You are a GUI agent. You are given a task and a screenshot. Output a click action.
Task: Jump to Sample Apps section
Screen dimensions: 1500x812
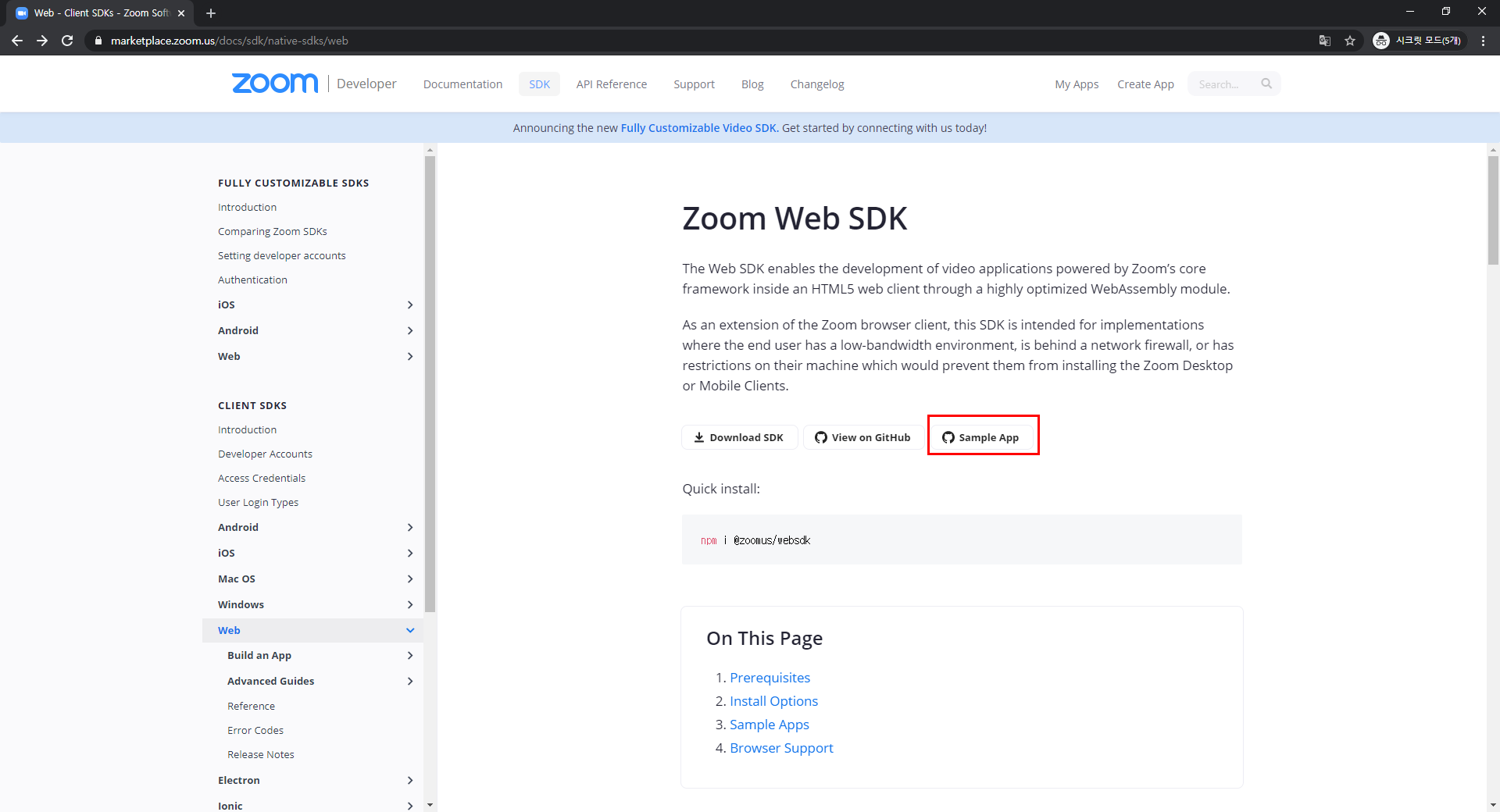(x=769, y=725)
